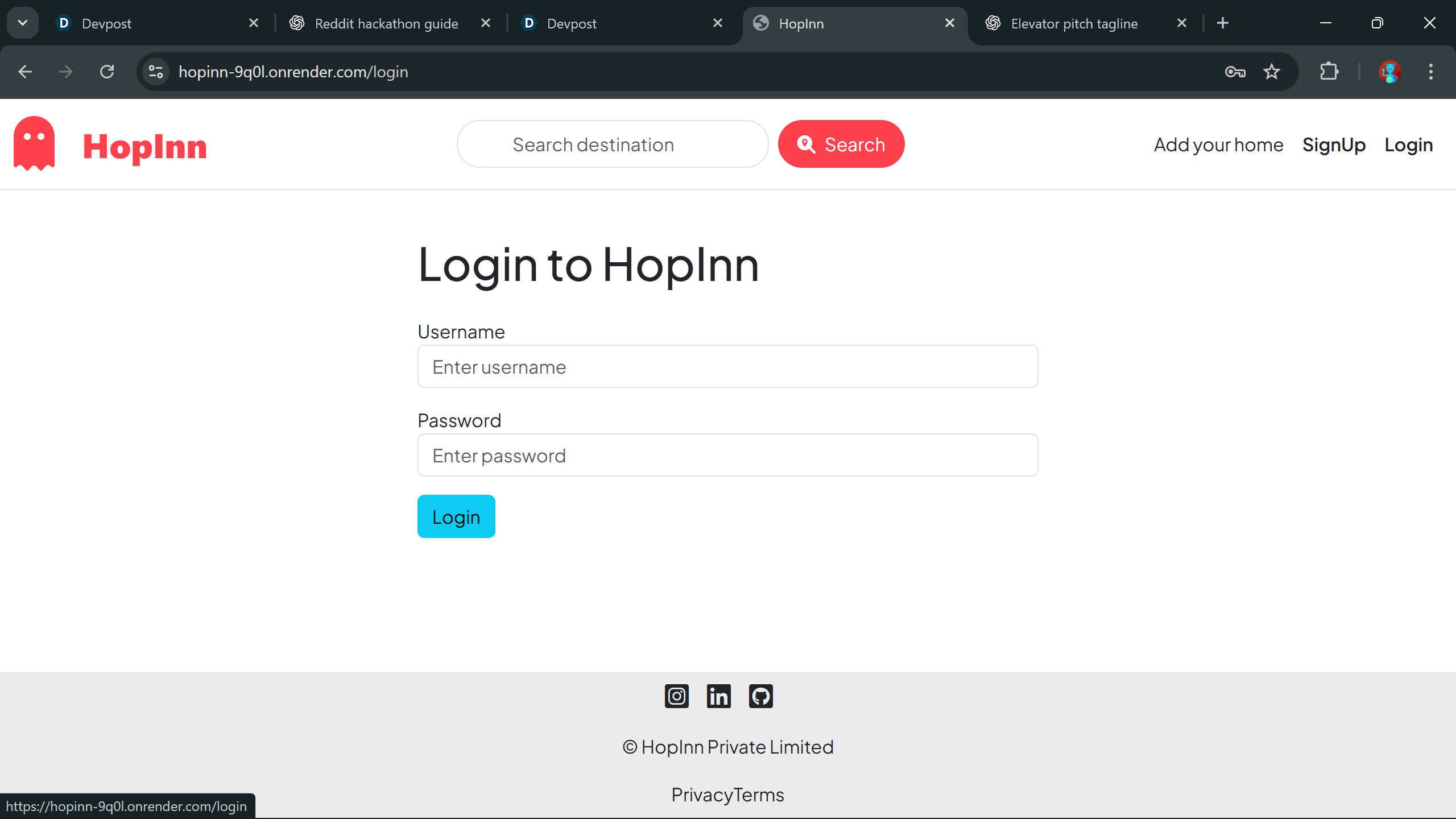Switch to Reddit hackathon guide tab

[x=386, y=23]
